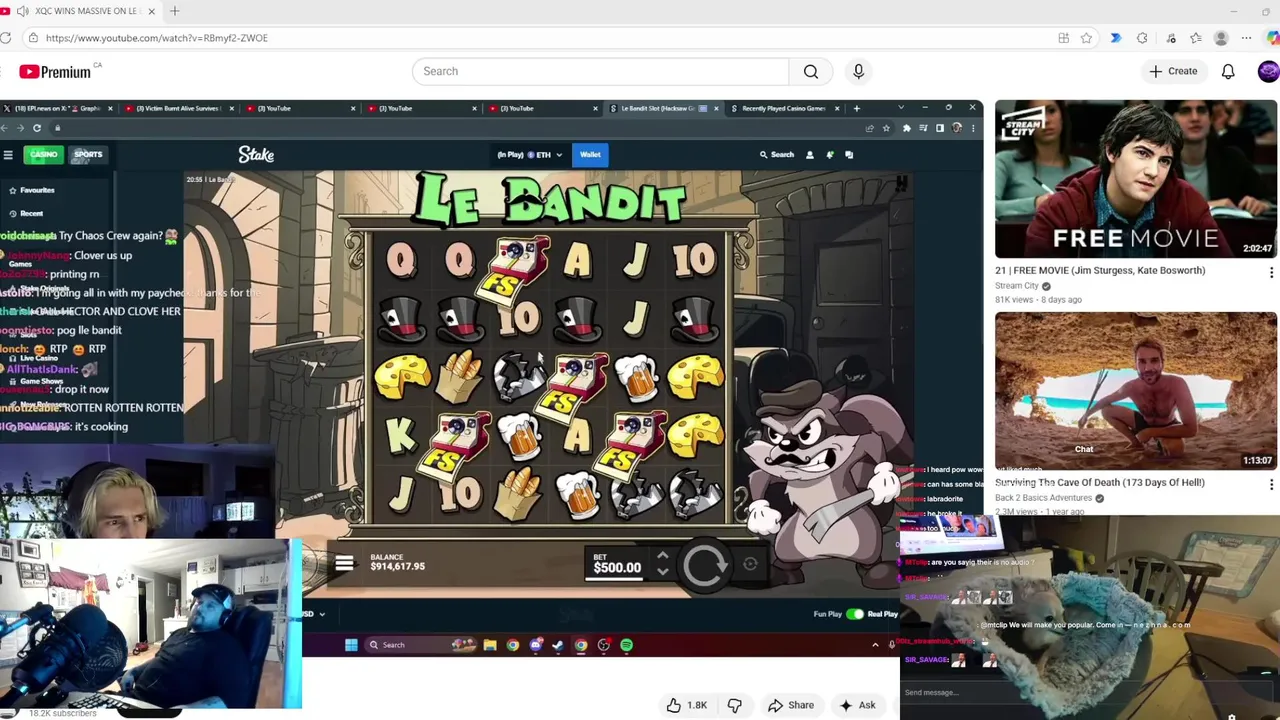The width and height of the screenshot is (1280, 720).
Task: Reload the page in the streamed browser
Action: pos(37,128)
